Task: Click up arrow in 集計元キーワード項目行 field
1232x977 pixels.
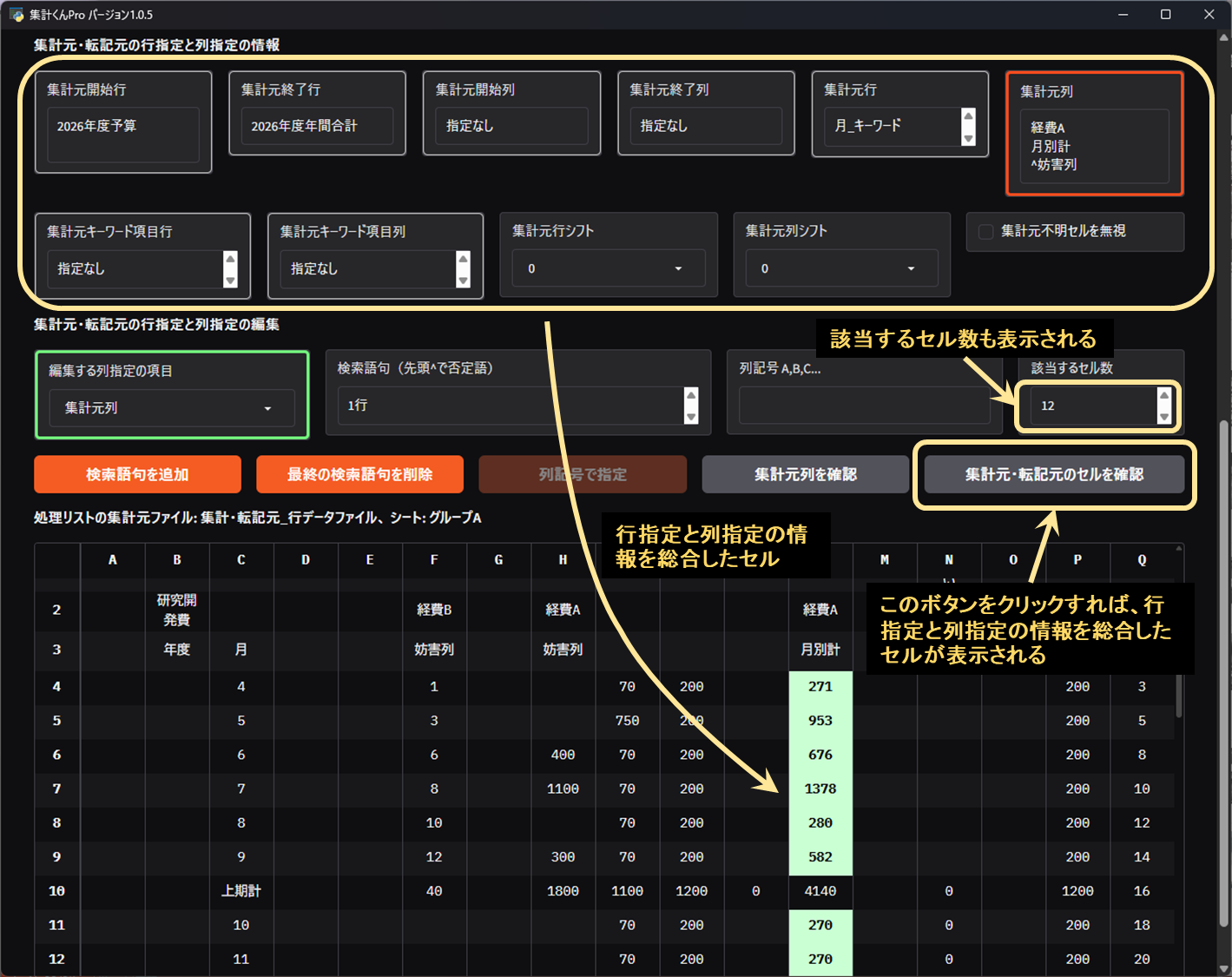Action: [x=230, y=259]
